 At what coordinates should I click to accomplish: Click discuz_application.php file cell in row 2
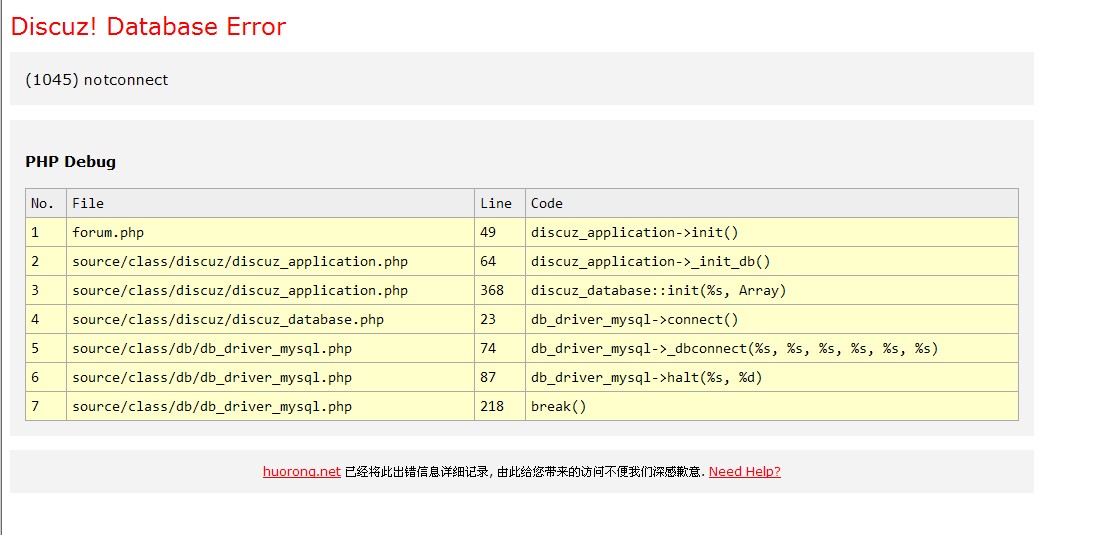(270, 261)
